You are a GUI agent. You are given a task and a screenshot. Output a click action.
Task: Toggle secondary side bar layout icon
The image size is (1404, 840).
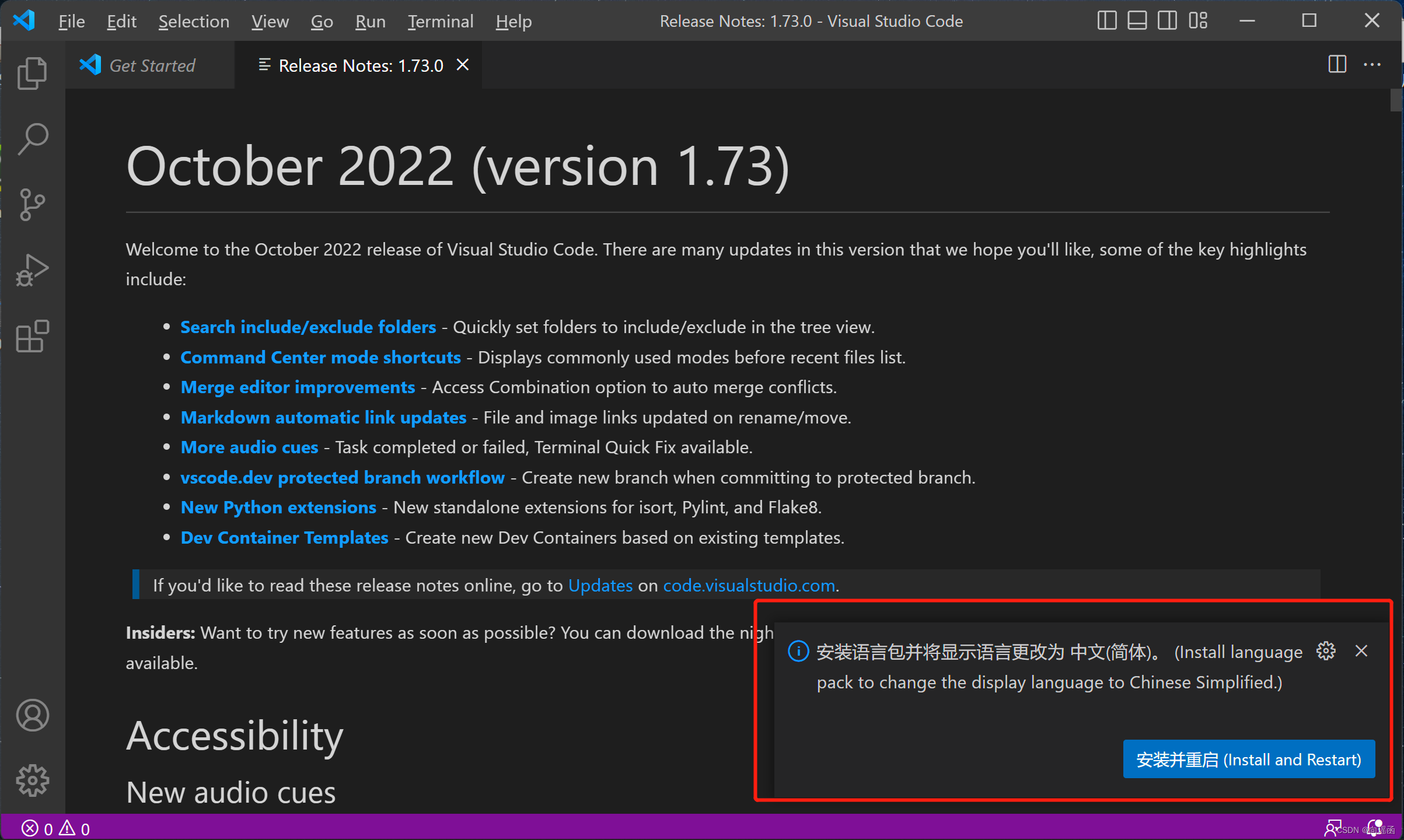coord(1167,21)
